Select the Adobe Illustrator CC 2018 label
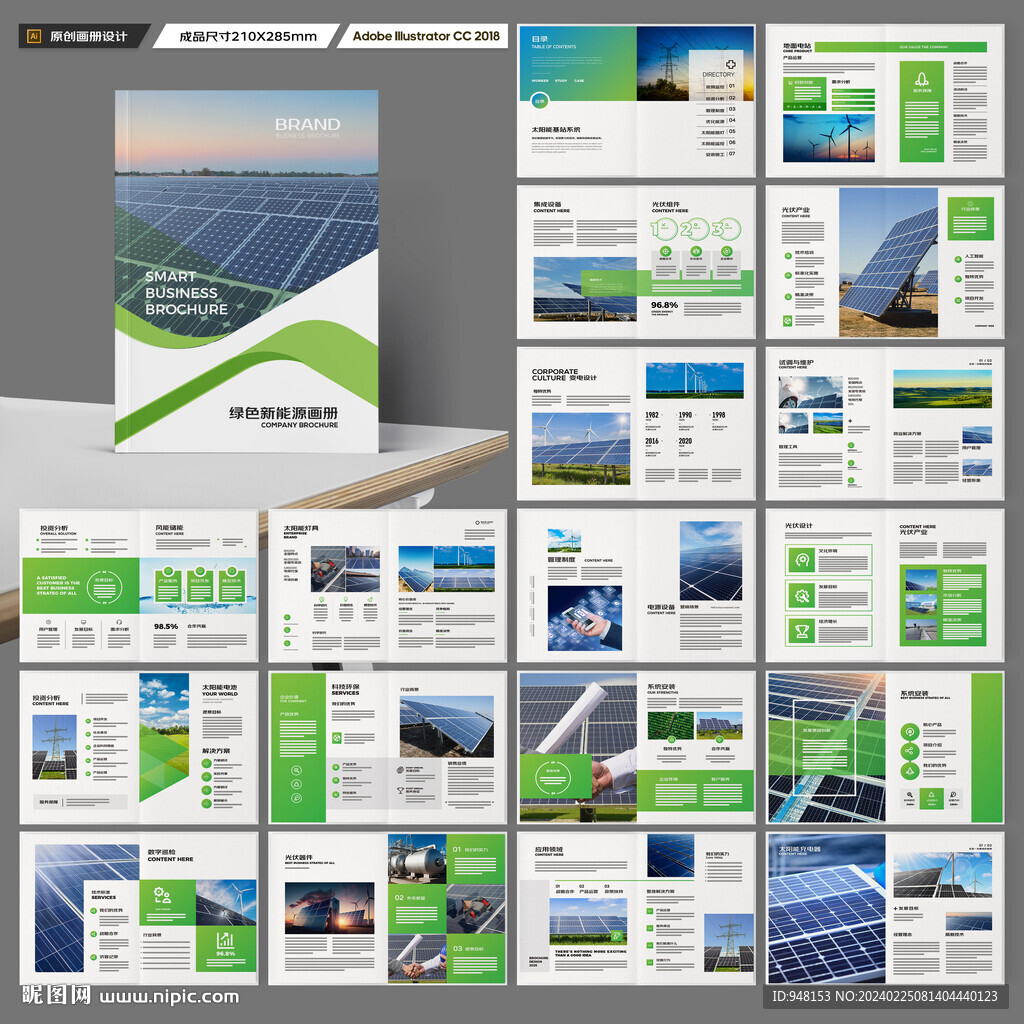This screenshot has width=1024, height=1024. [x=426, y=36]
